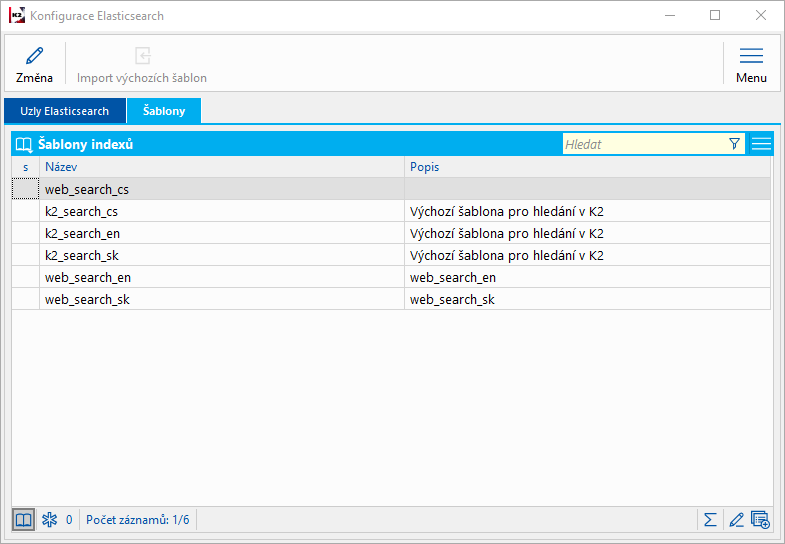Click the add-columns table icon in status bar
Screen dimensions: 785x544
tap(760, 520)
